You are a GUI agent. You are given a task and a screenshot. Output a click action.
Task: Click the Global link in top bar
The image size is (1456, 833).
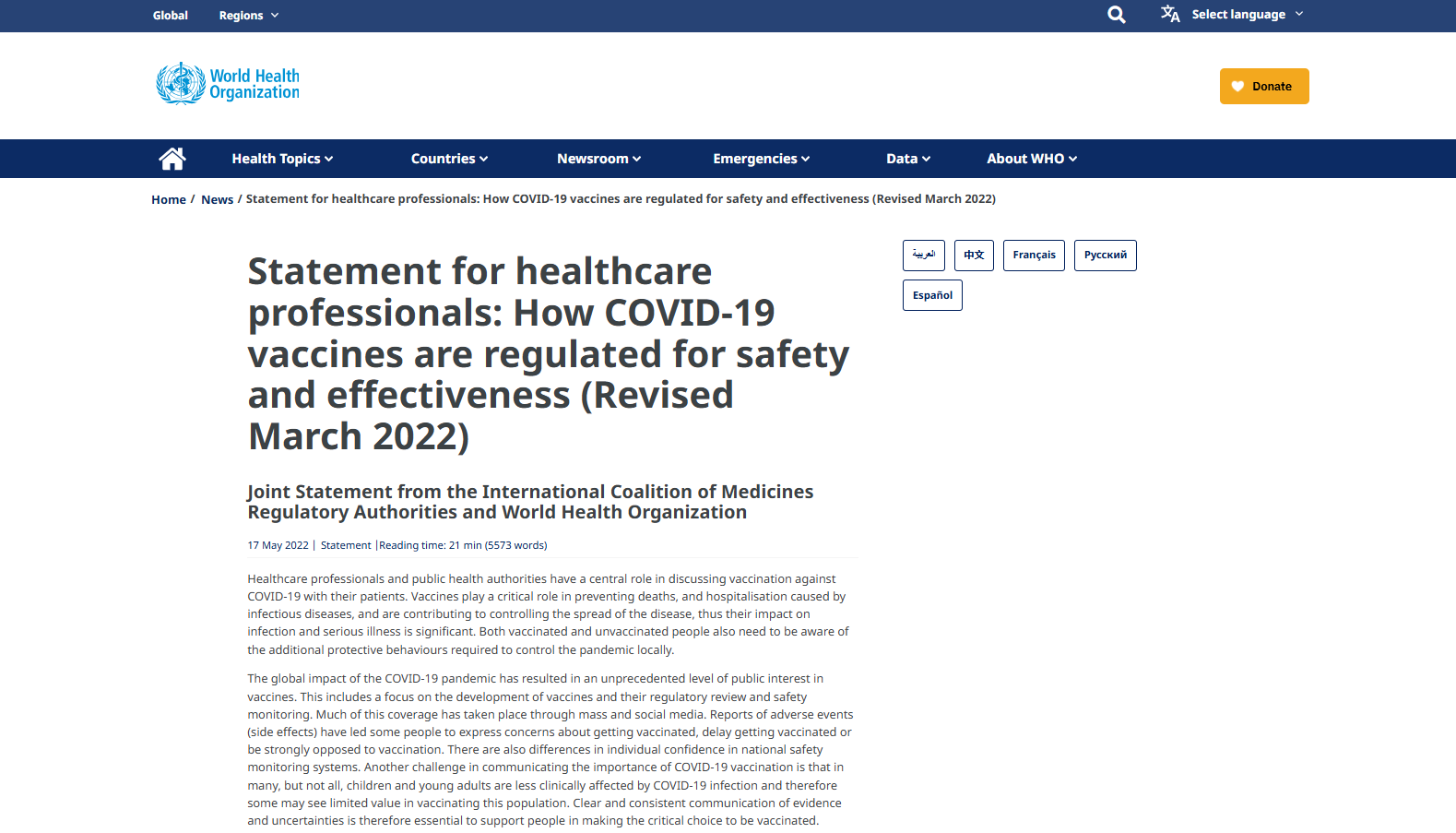tap(171, 16)
